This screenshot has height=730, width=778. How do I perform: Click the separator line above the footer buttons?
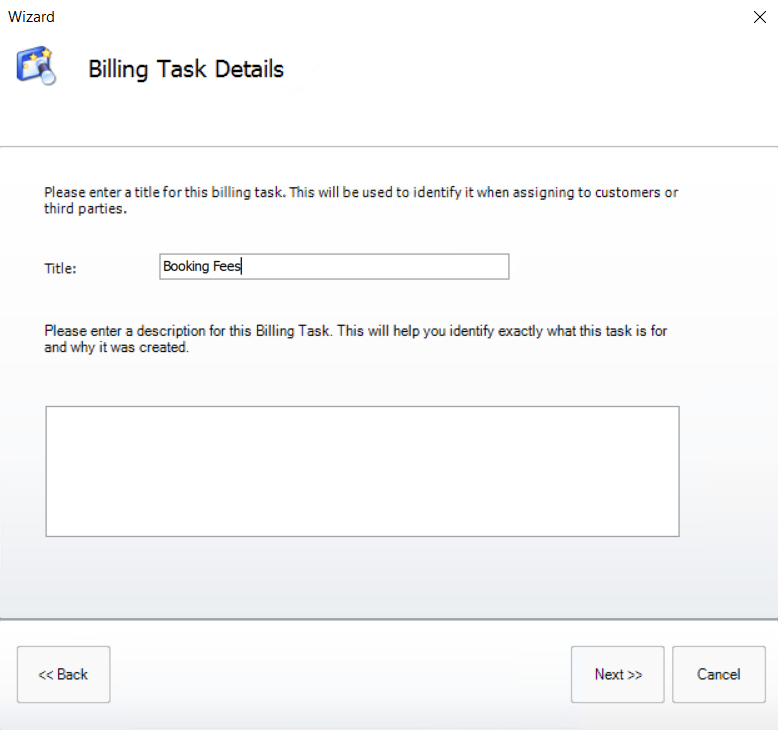[389, 619]
